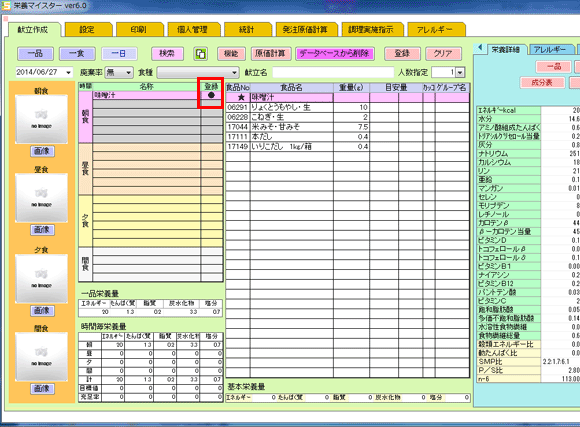The height and width of the screenshot is (427, 580).
Task: Toggle the 登録 dot for 味噌汁 row
Action: point(211,95)
